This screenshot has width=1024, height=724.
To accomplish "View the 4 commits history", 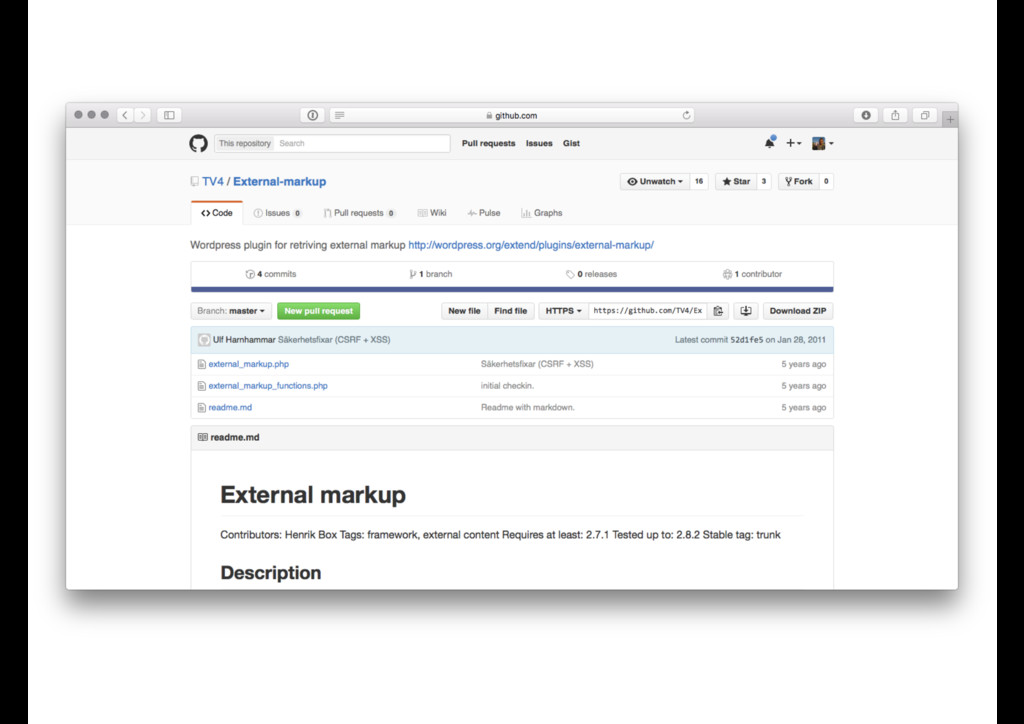I will [271, 274].
